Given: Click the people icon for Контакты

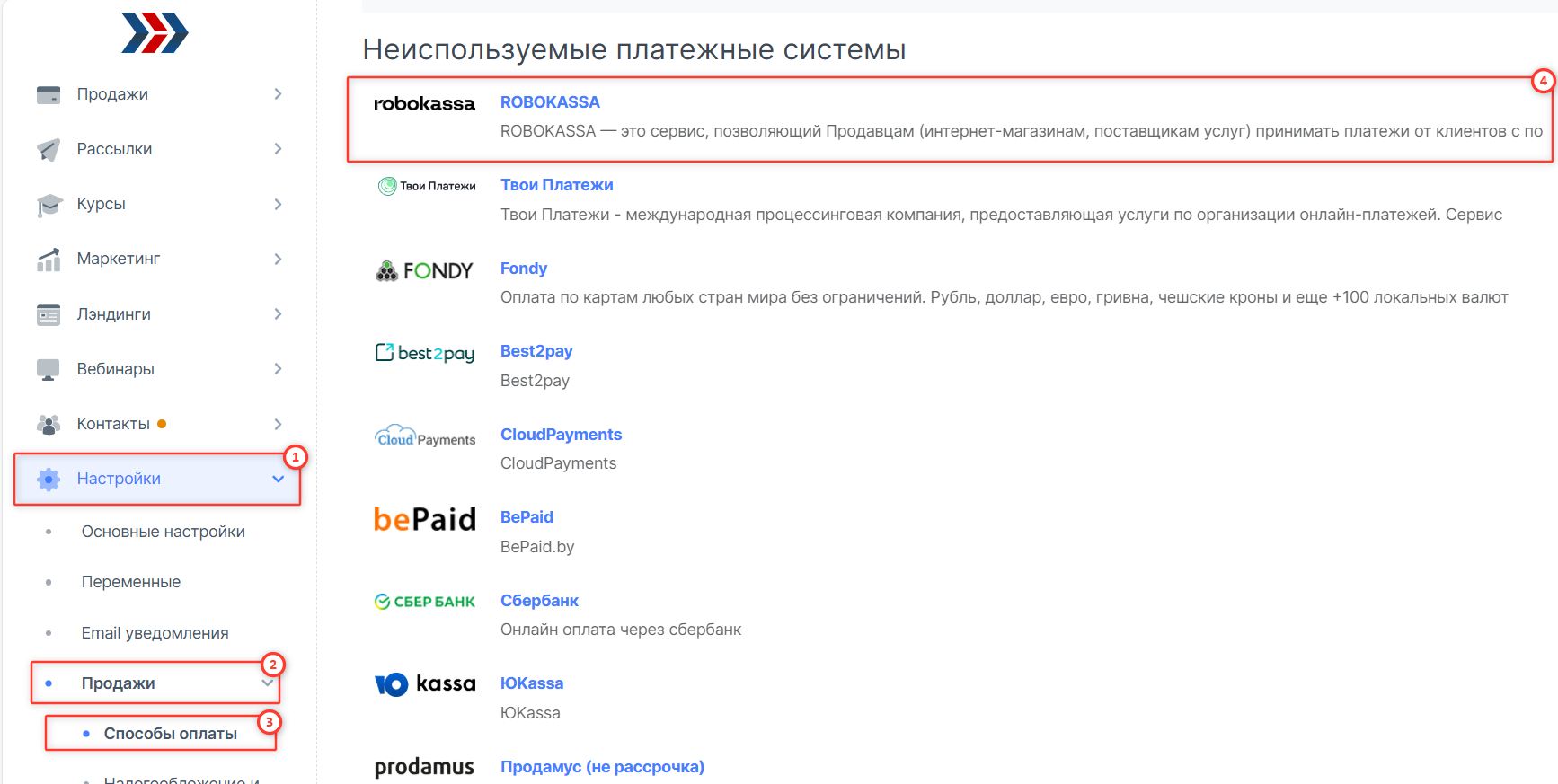Looking at the screenshot, I should 49,424.
